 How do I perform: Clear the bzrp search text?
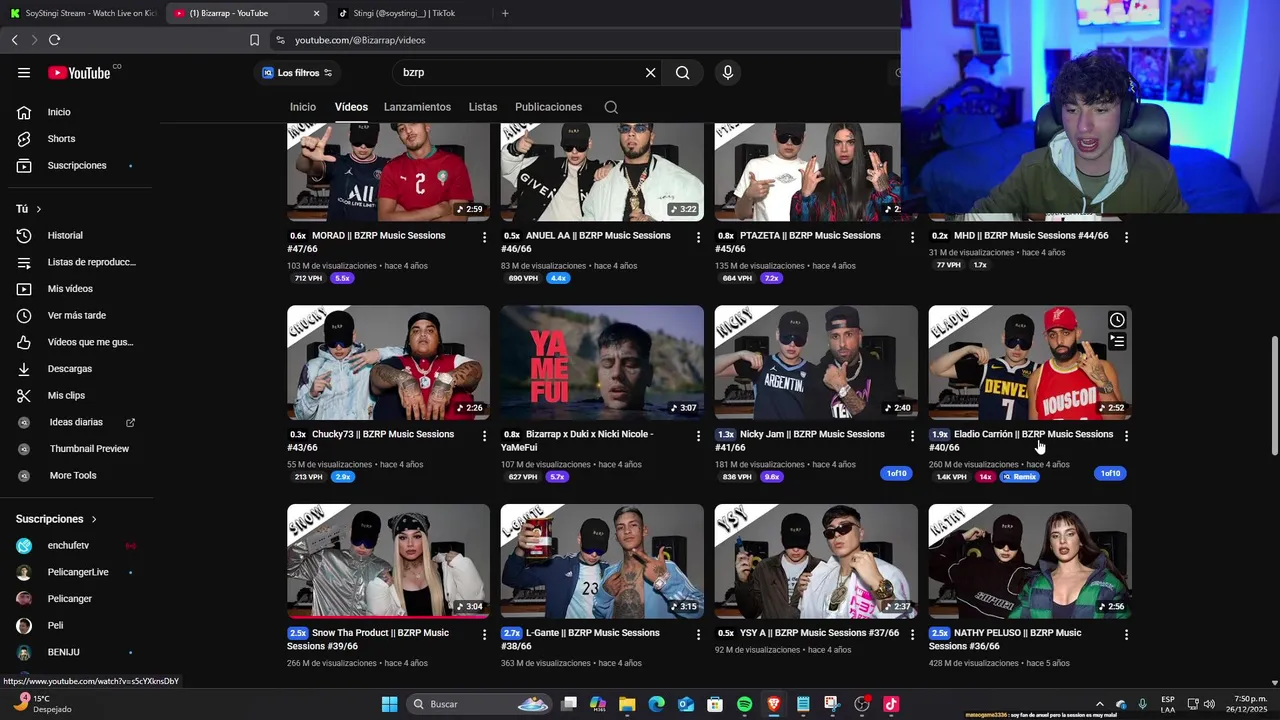[650, 72]
